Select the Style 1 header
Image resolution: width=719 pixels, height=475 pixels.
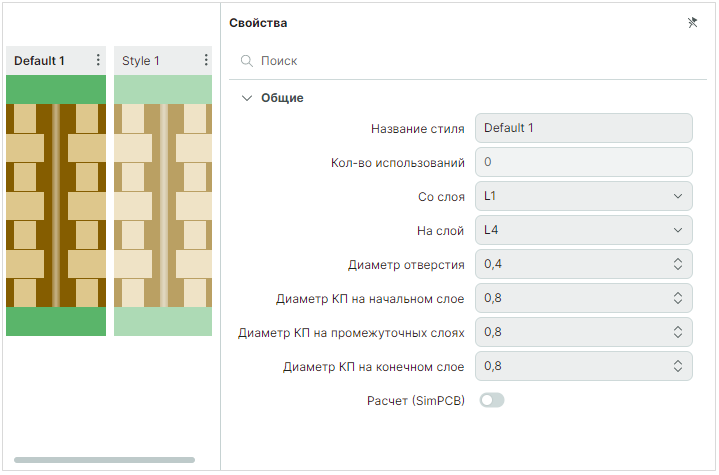142,61
